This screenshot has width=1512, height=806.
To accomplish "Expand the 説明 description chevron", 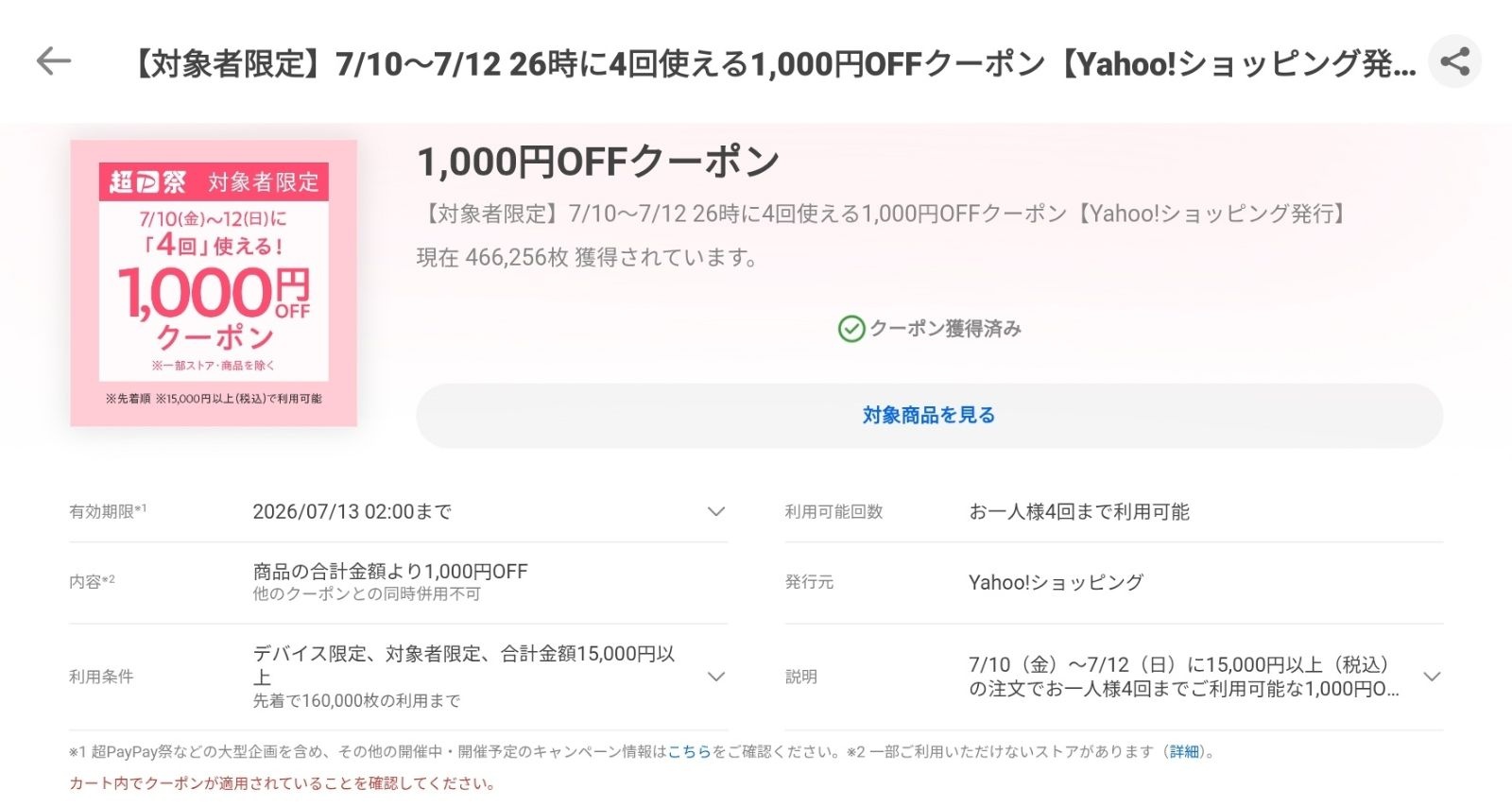I will coord(1432,677).
